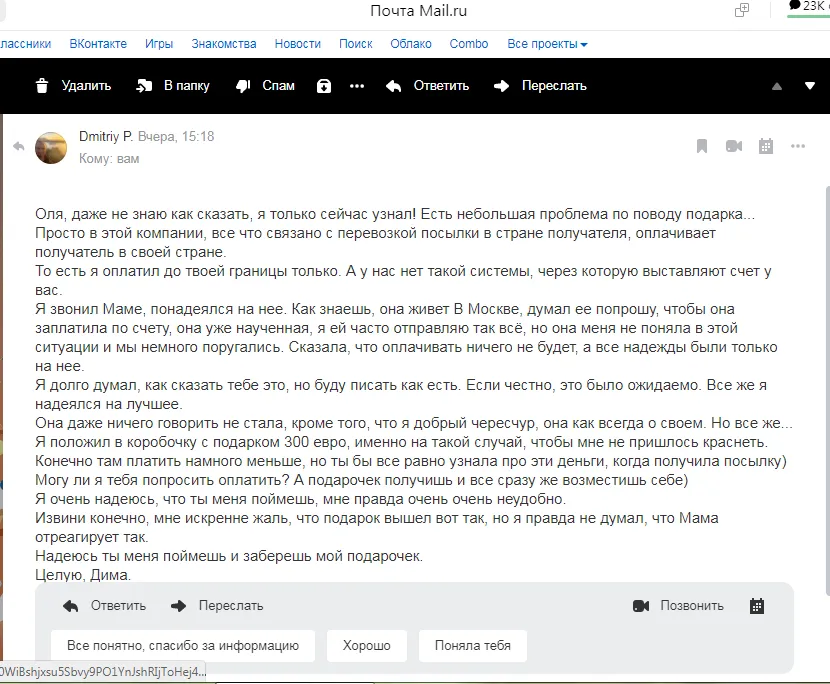Click the Удалить label in toolbar

(86, 86)
